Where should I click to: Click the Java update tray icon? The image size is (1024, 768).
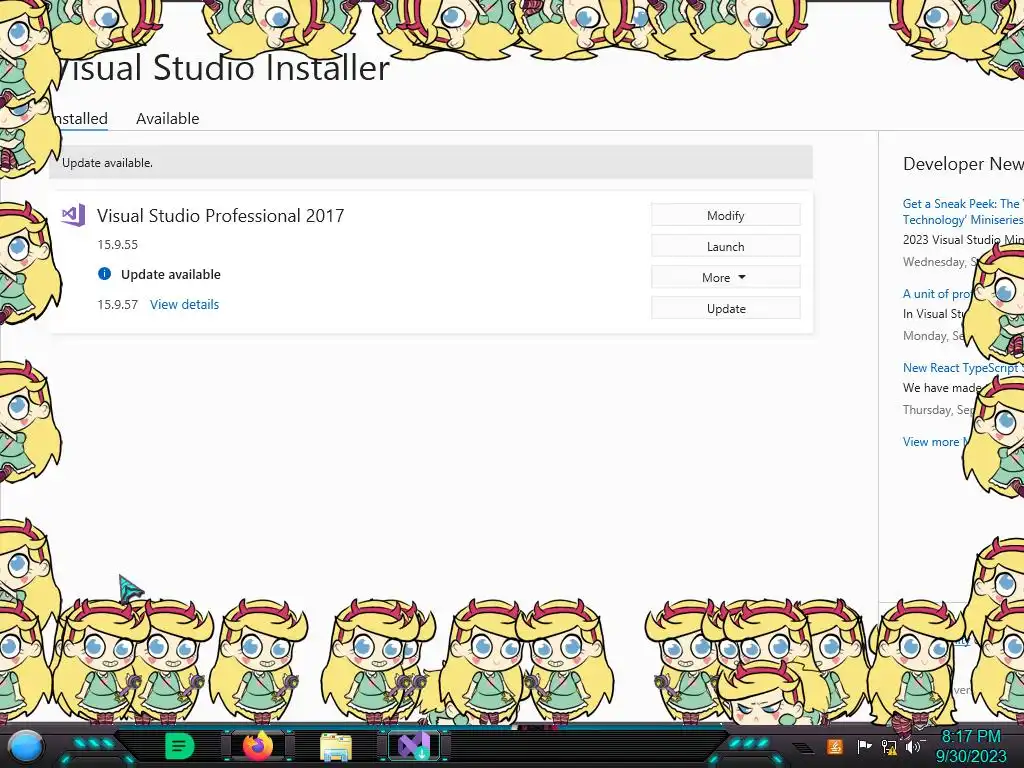click(835, 746)
